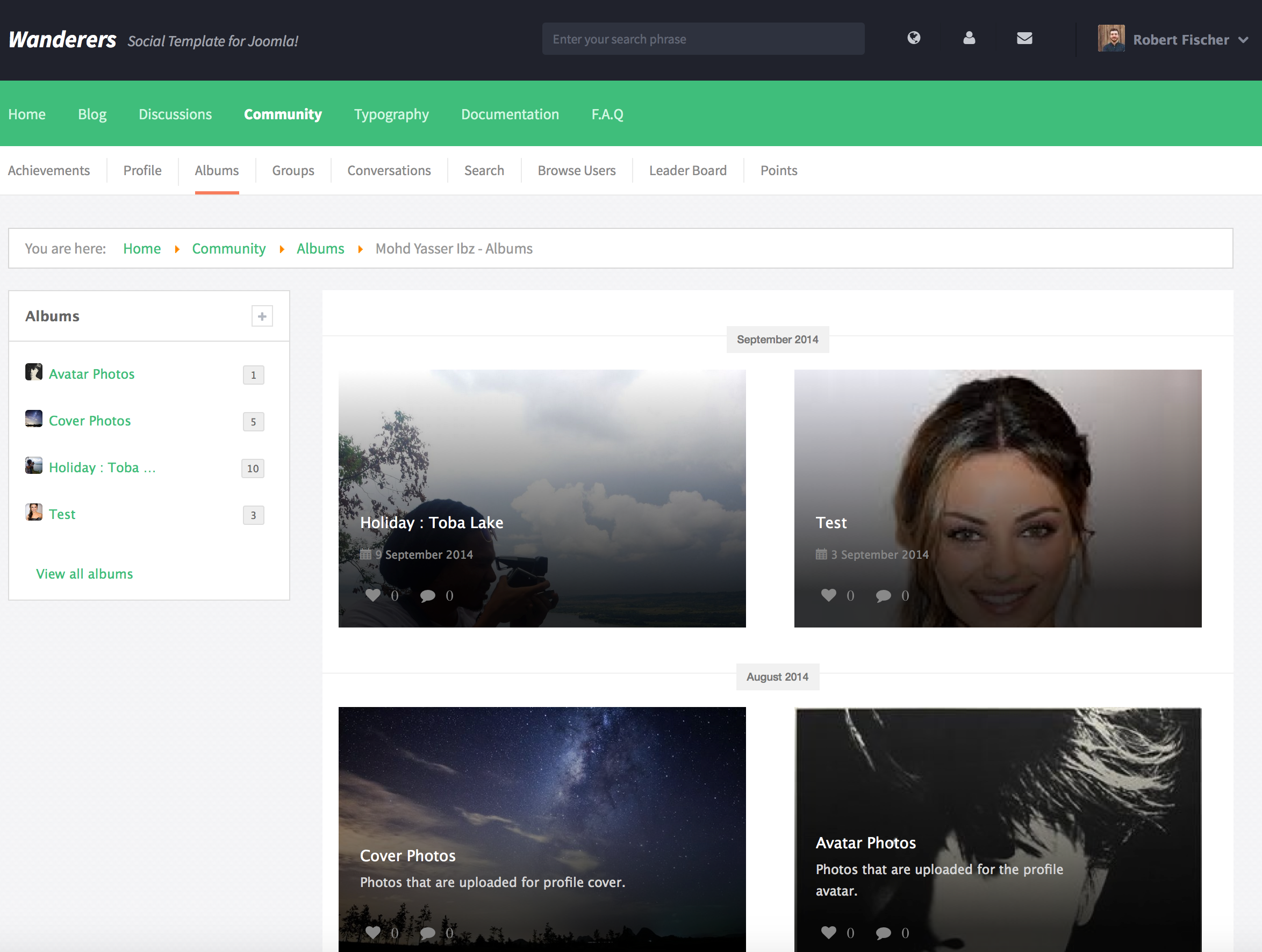Screen dimensions: 1262x952
Task: Open the messages envelope icon
Action: pos(1024,38)
